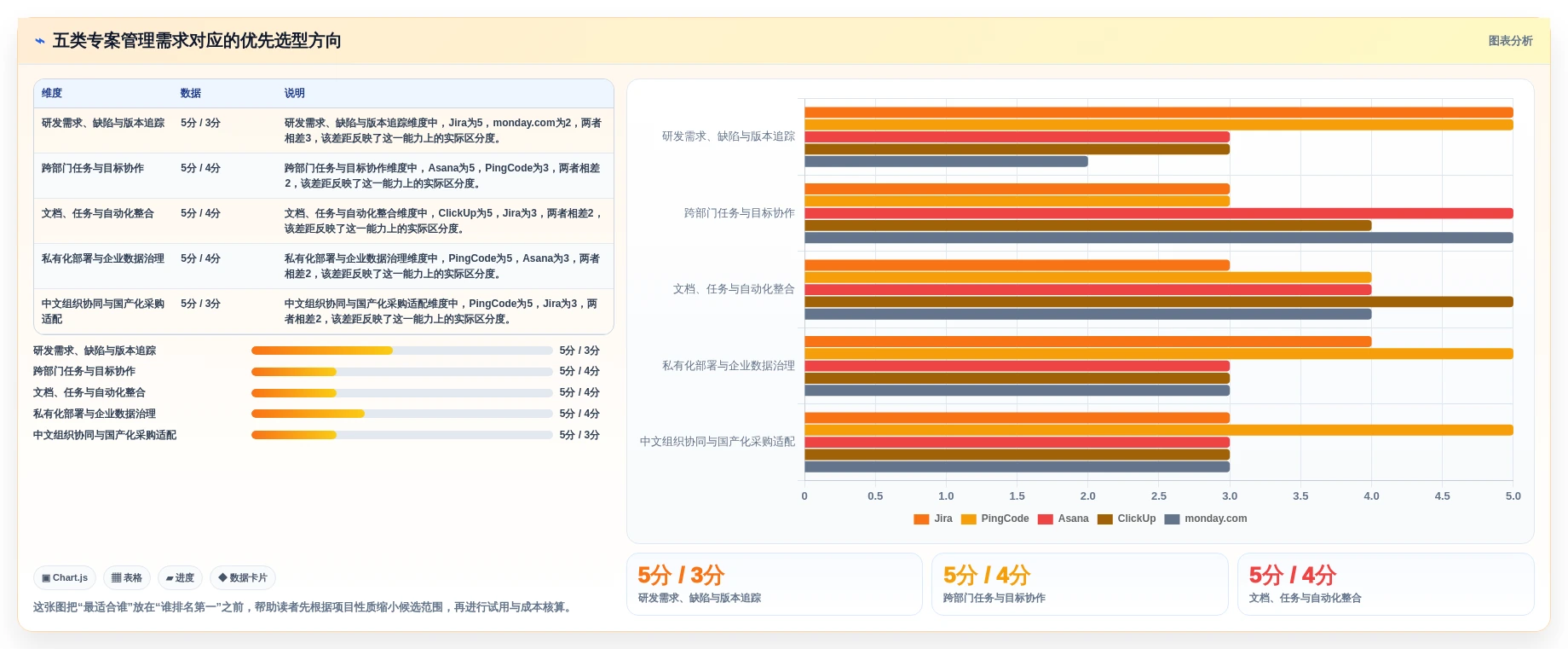Image resolution: width=1568 pixels, height=649 pixels.
Task: Open the 5分 / 4分 card for 跨部门任务与目标协作
Action: tap(1080, 584)
